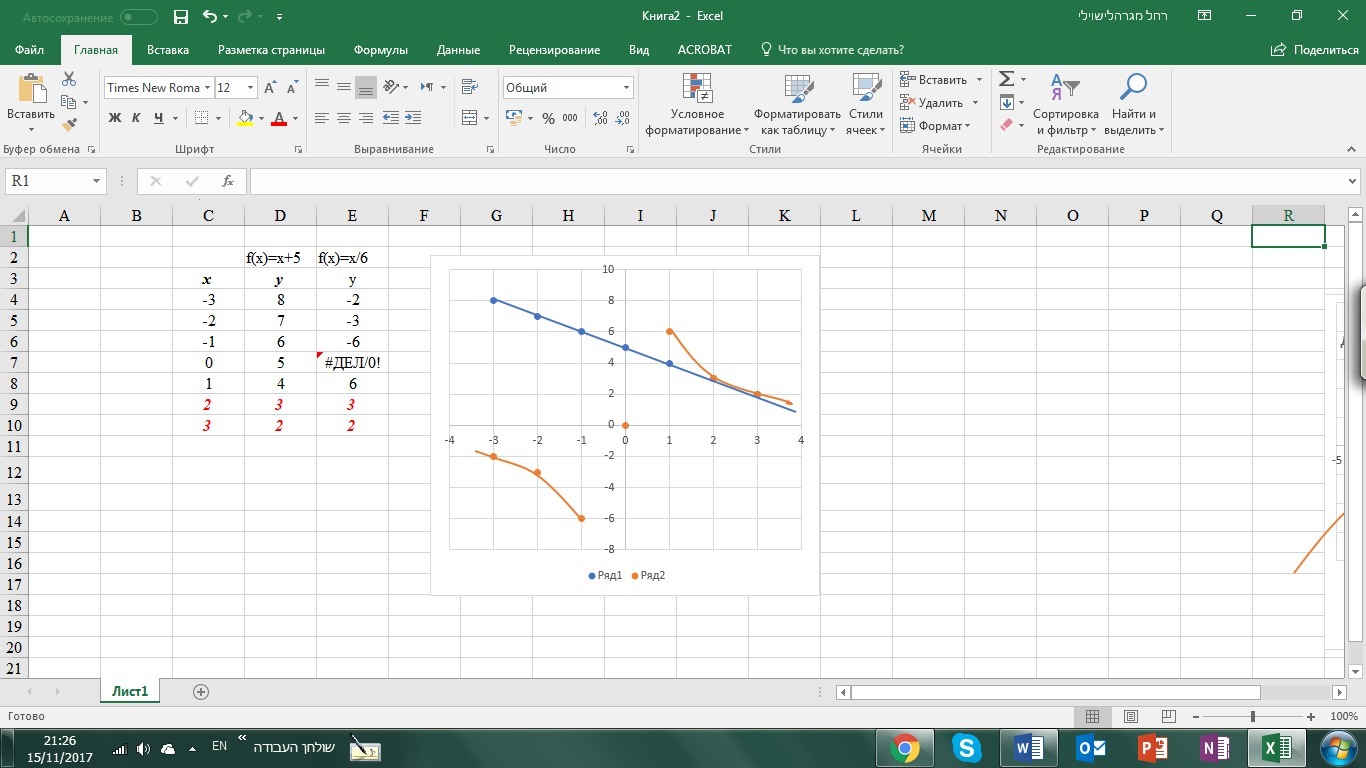Open Google Chrome from the taskbar
Screen dimensions: 1366x768
pos(905,748)
